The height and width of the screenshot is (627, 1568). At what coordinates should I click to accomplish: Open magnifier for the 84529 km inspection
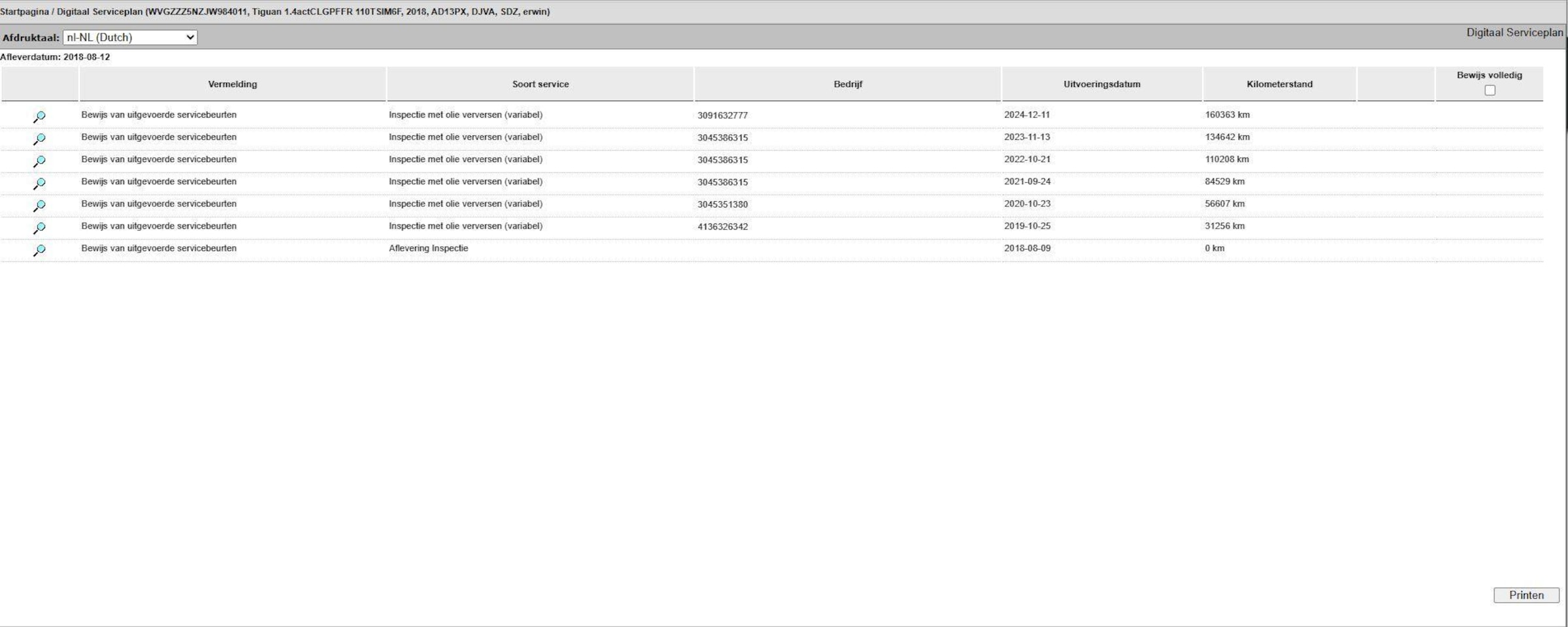[x=39, y=183]
